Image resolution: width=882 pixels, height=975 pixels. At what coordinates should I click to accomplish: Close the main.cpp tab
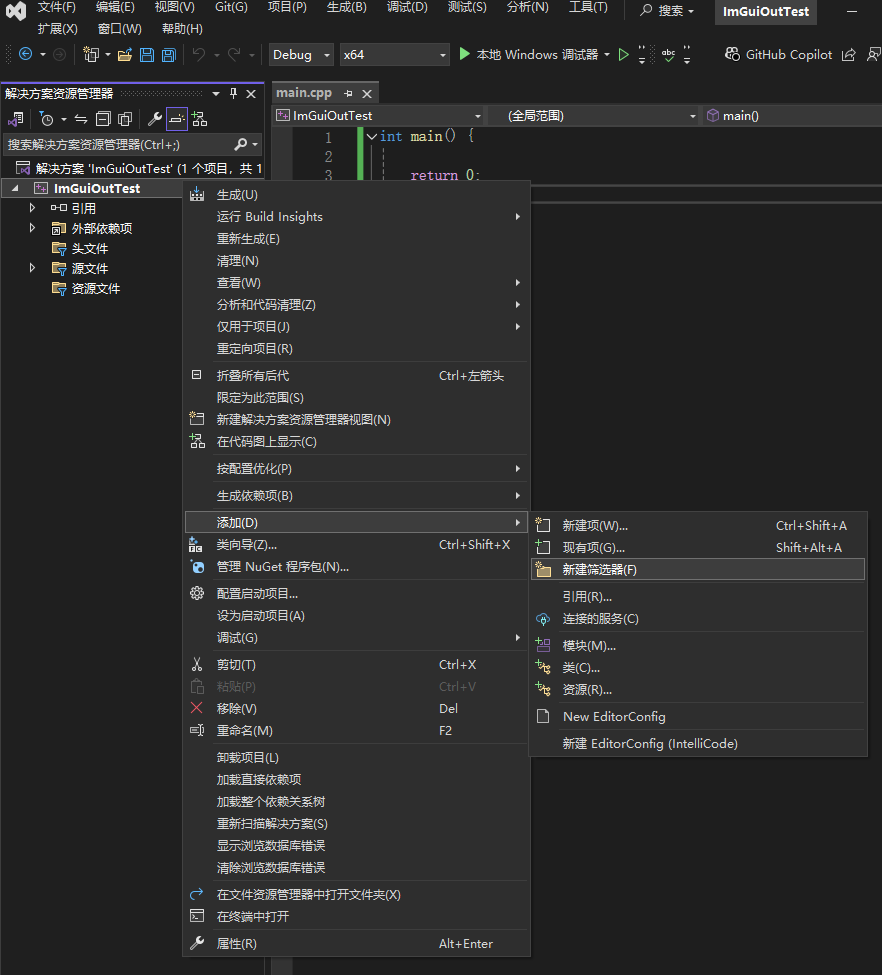[367, 94]
